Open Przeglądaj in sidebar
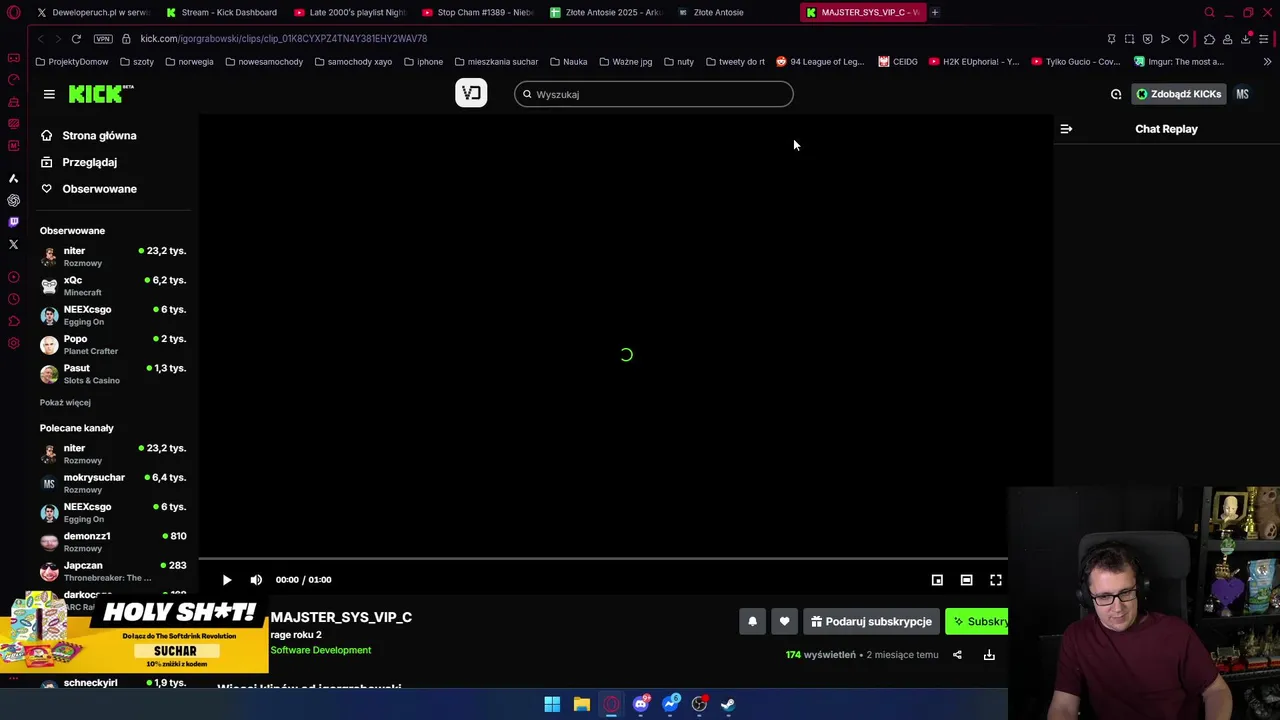 click(79, 162)
